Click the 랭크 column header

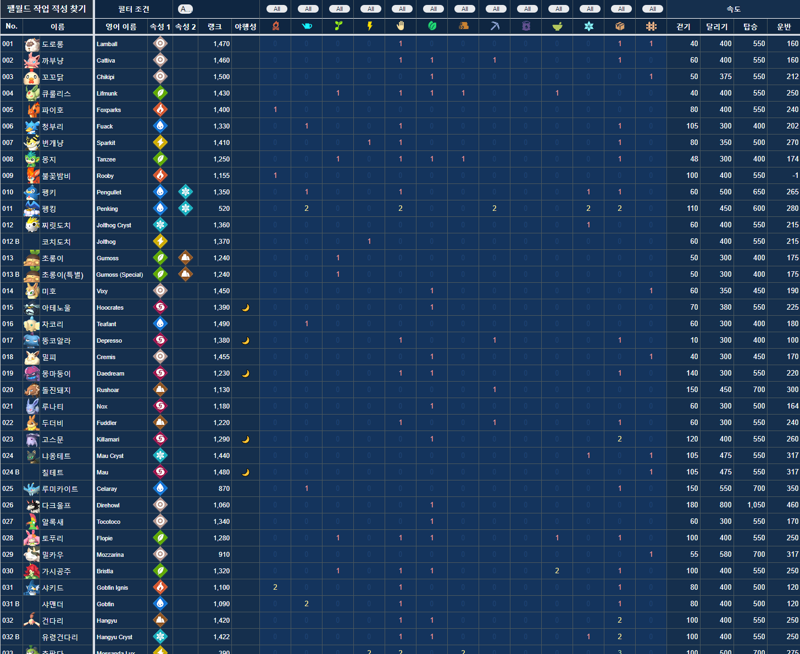tap(215, 27)
